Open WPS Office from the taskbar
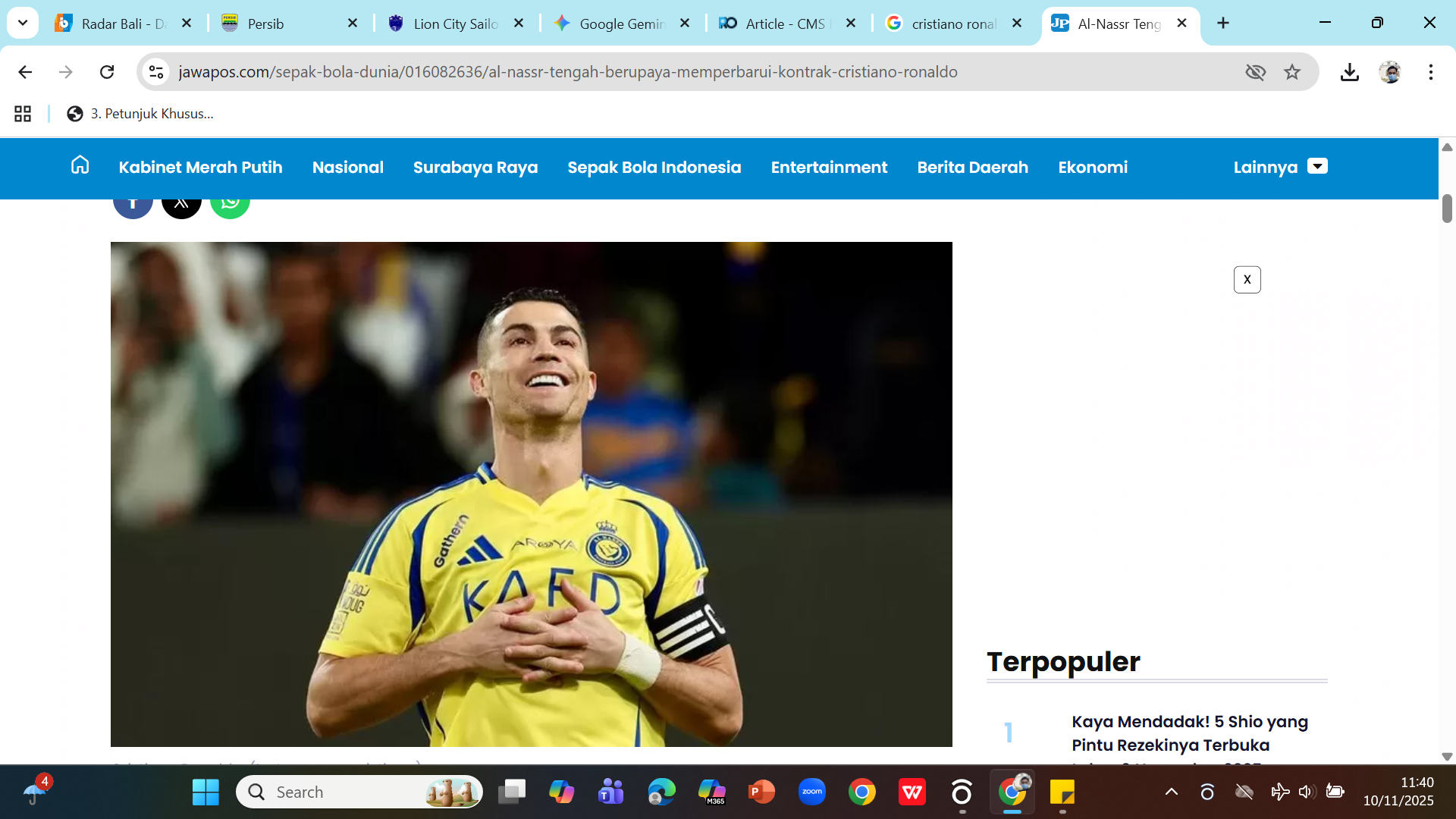 pyautogui.click(x=912, y=792)
